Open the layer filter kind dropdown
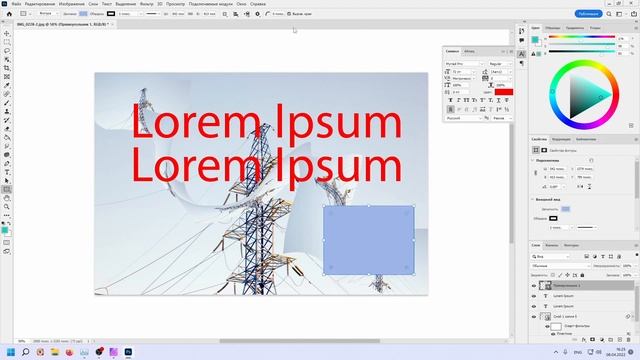Screen dimensions: 640x360 pyautogui.click(x=551, y=256)
